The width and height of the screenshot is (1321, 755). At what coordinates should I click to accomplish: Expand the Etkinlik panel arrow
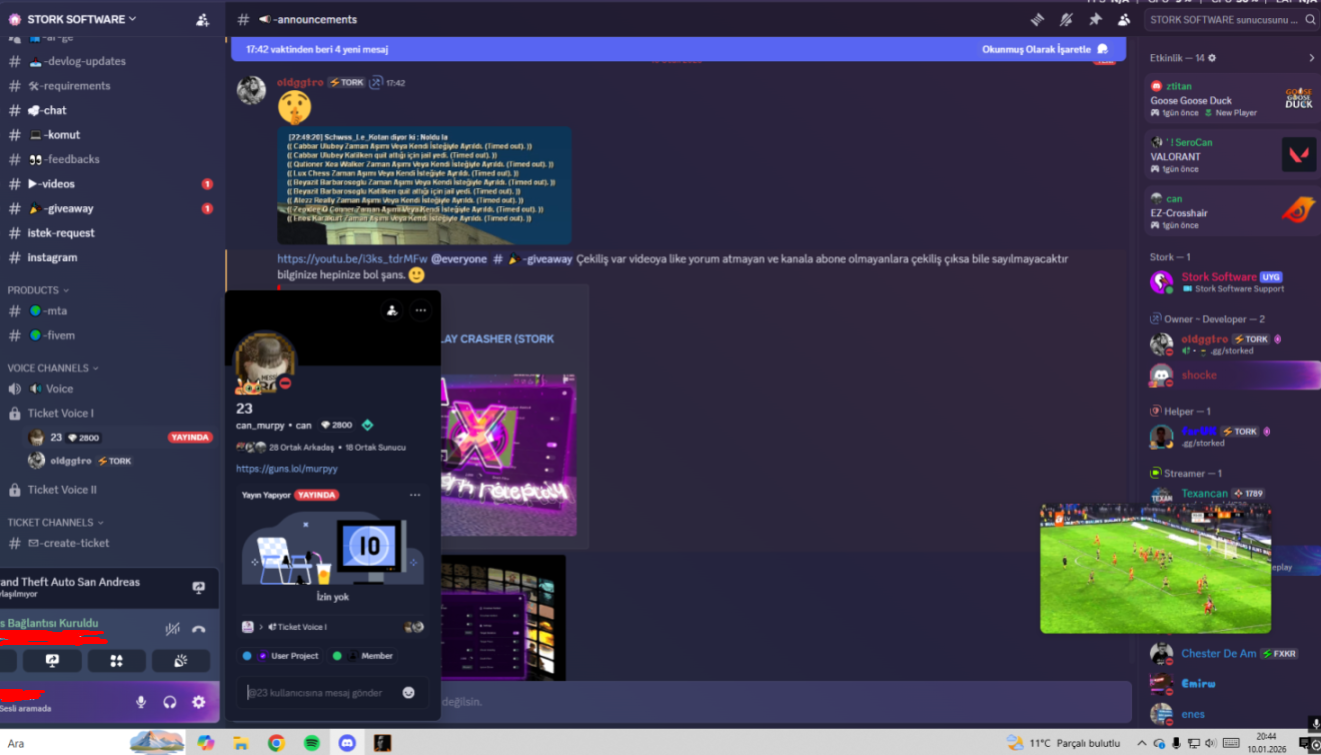1311,58
